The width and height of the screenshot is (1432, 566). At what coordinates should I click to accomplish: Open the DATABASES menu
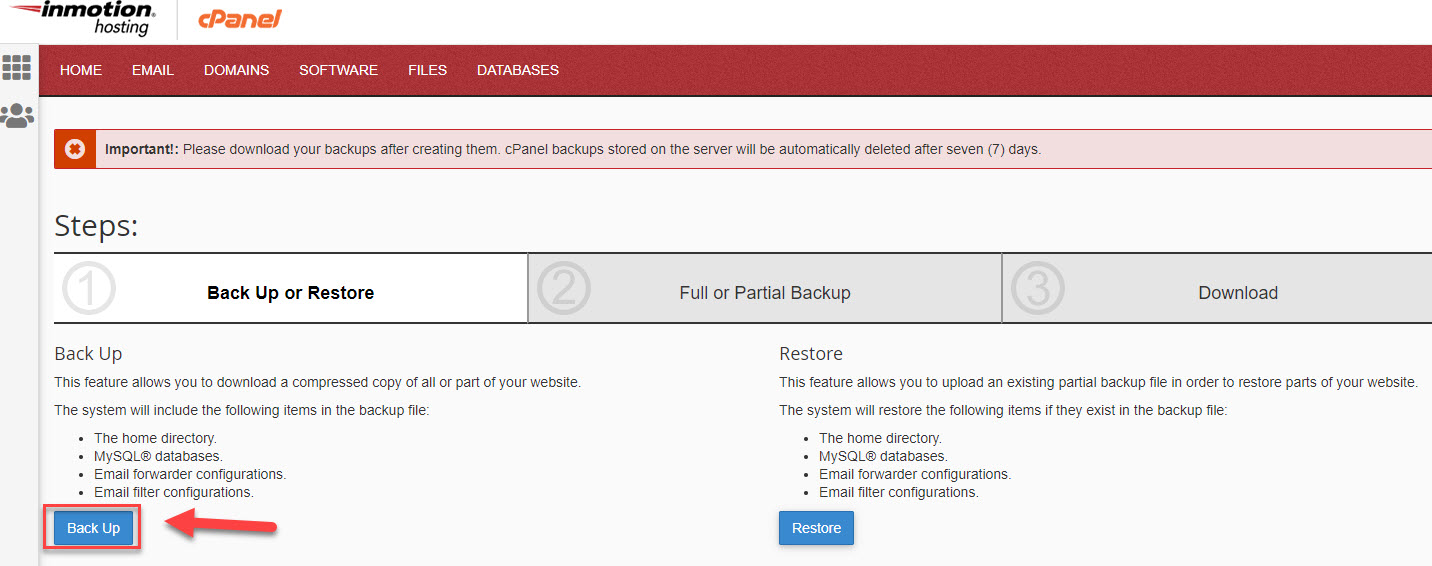(x=518, y=70)
